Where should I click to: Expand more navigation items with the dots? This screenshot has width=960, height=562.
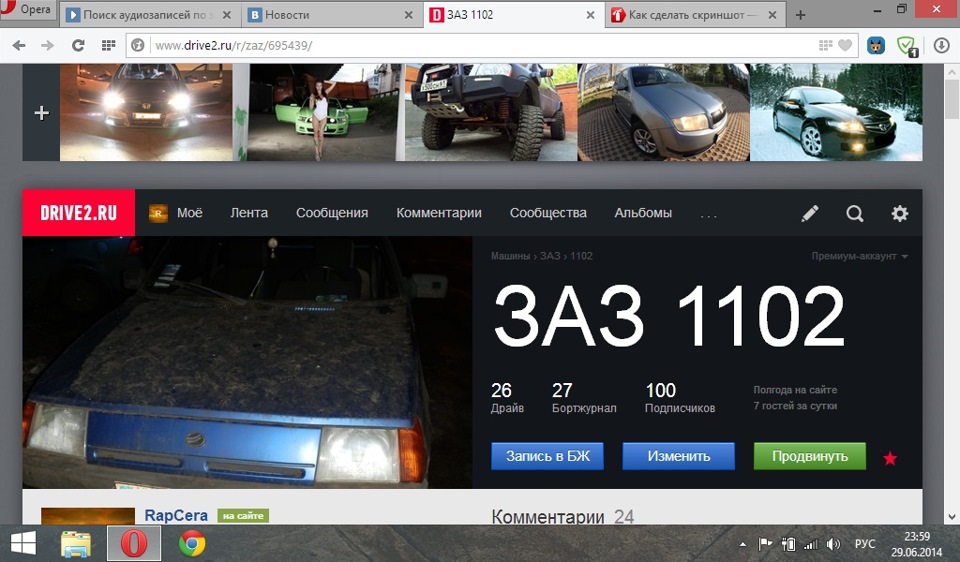click(x=708, y=215)
